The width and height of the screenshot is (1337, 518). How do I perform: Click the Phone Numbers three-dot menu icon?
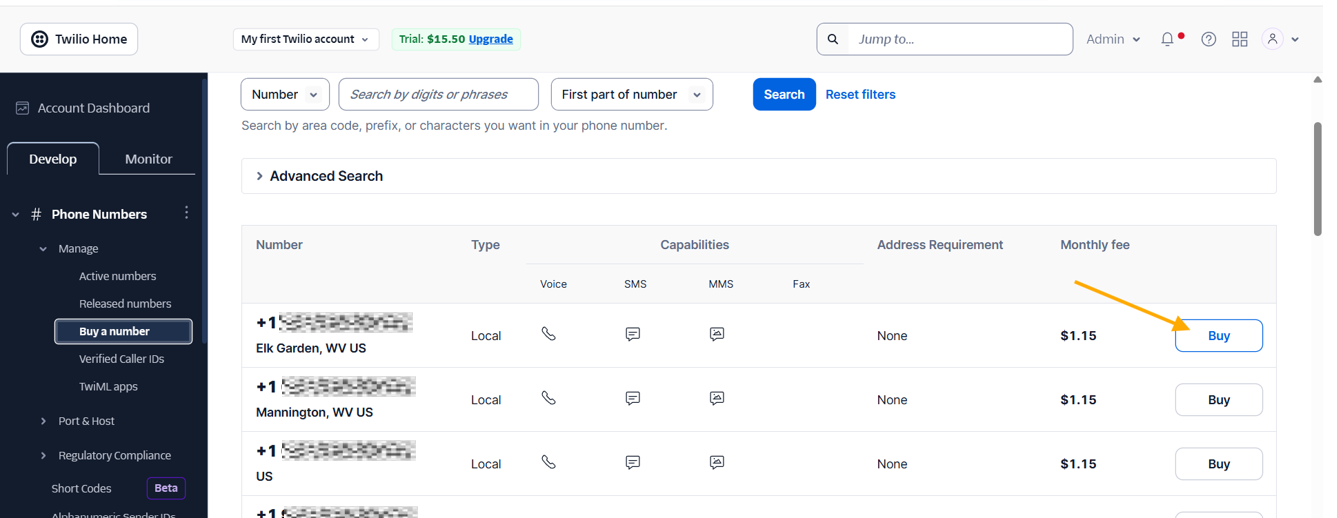click(186, 213)
